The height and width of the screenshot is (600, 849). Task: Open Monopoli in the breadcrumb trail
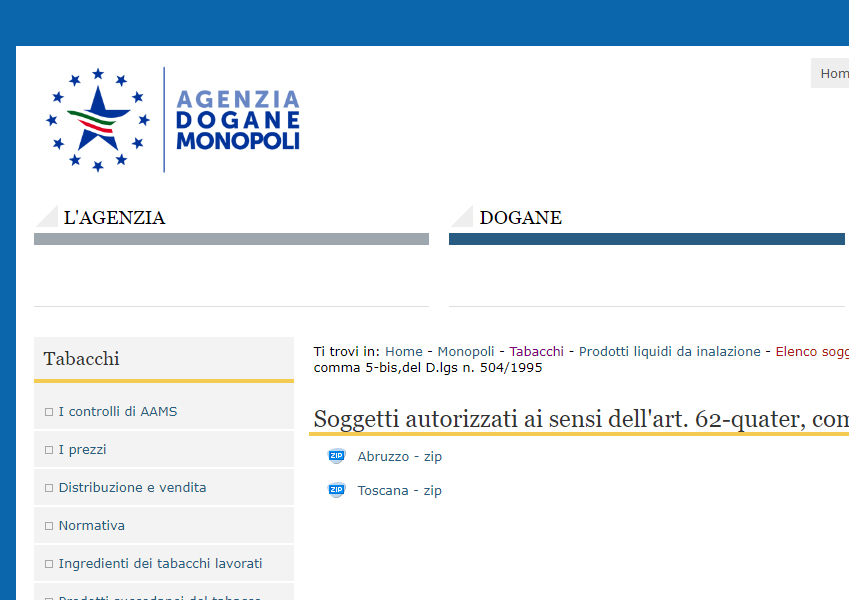coord(466,351)
